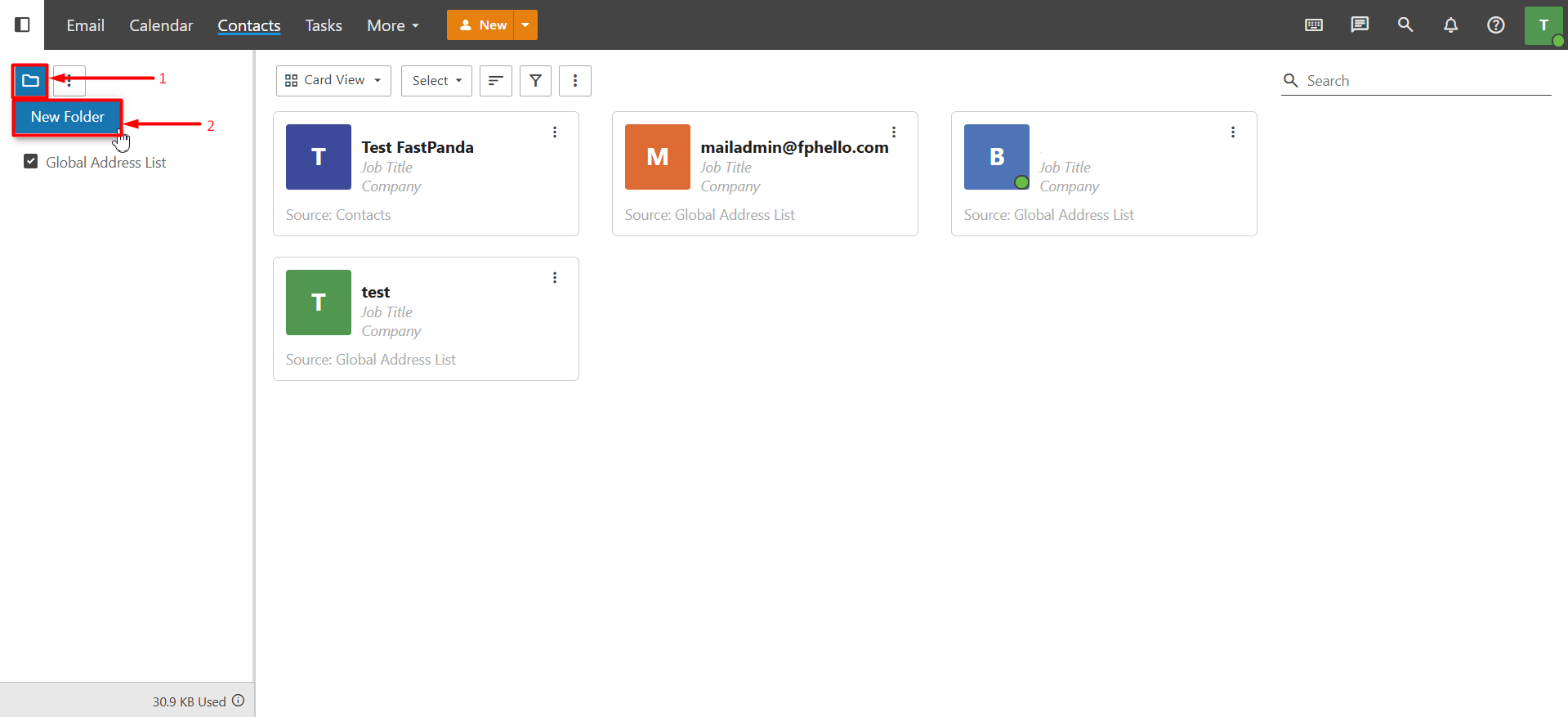1568x717 pixels.
Task: Click Source: Contacts text
Action: pos(338,215)
